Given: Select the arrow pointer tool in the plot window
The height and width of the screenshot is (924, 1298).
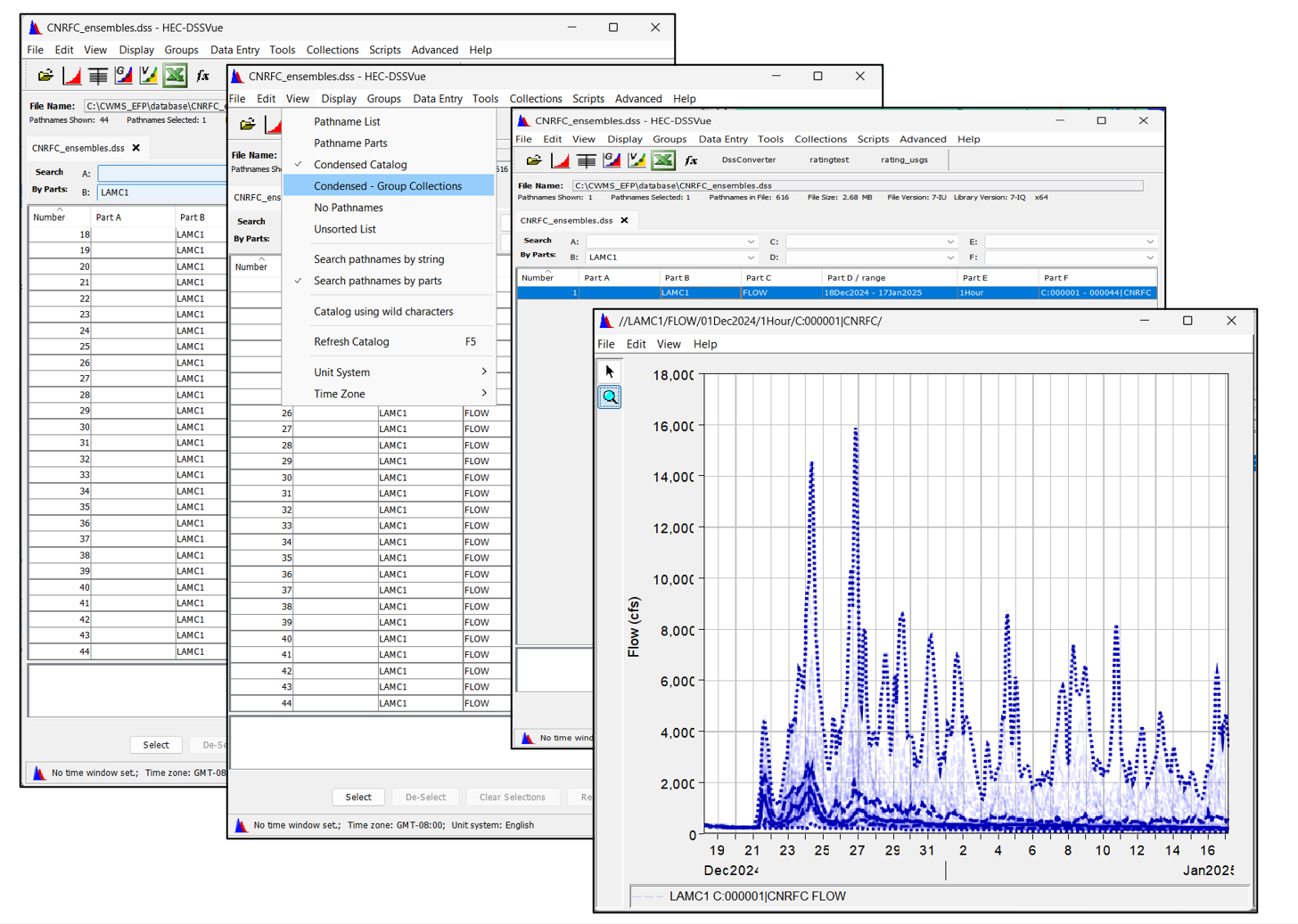Looking at the screenshot, I should click(610, 372).
